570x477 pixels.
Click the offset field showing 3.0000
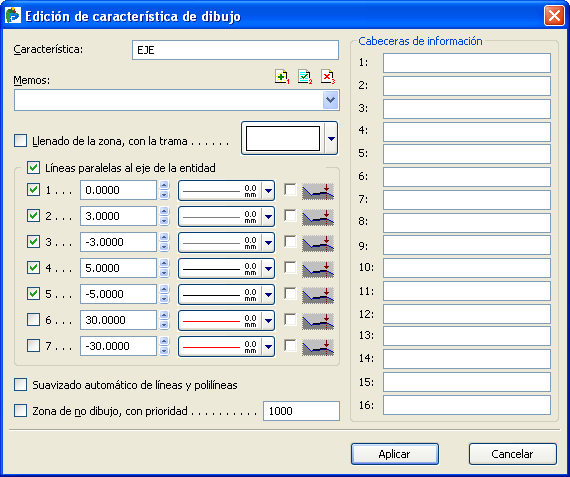119,216
